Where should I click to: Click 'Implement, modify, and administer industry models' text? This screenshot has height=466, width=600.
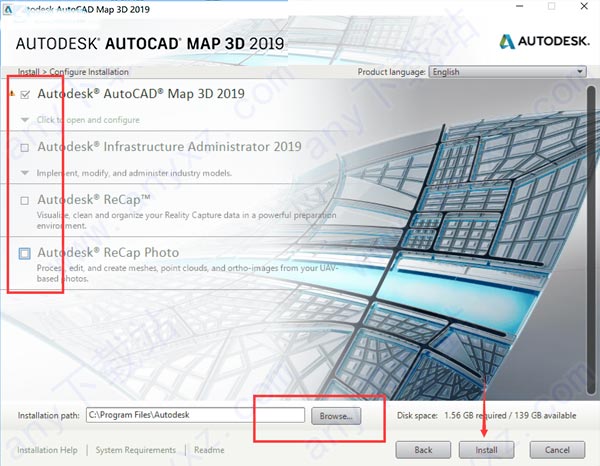click(x=134, y=173)
